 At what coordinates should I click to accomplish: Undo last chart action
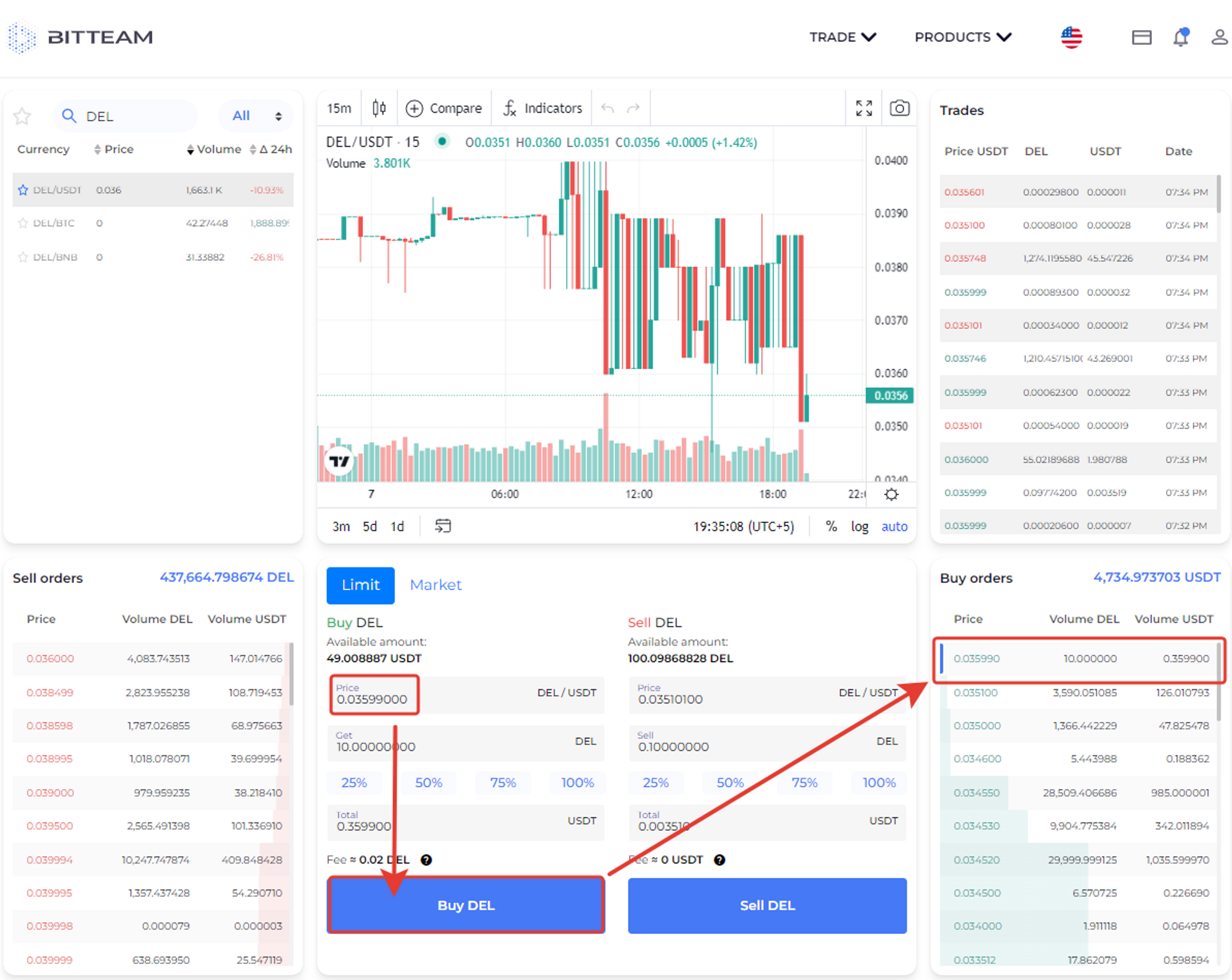(607, 108)
